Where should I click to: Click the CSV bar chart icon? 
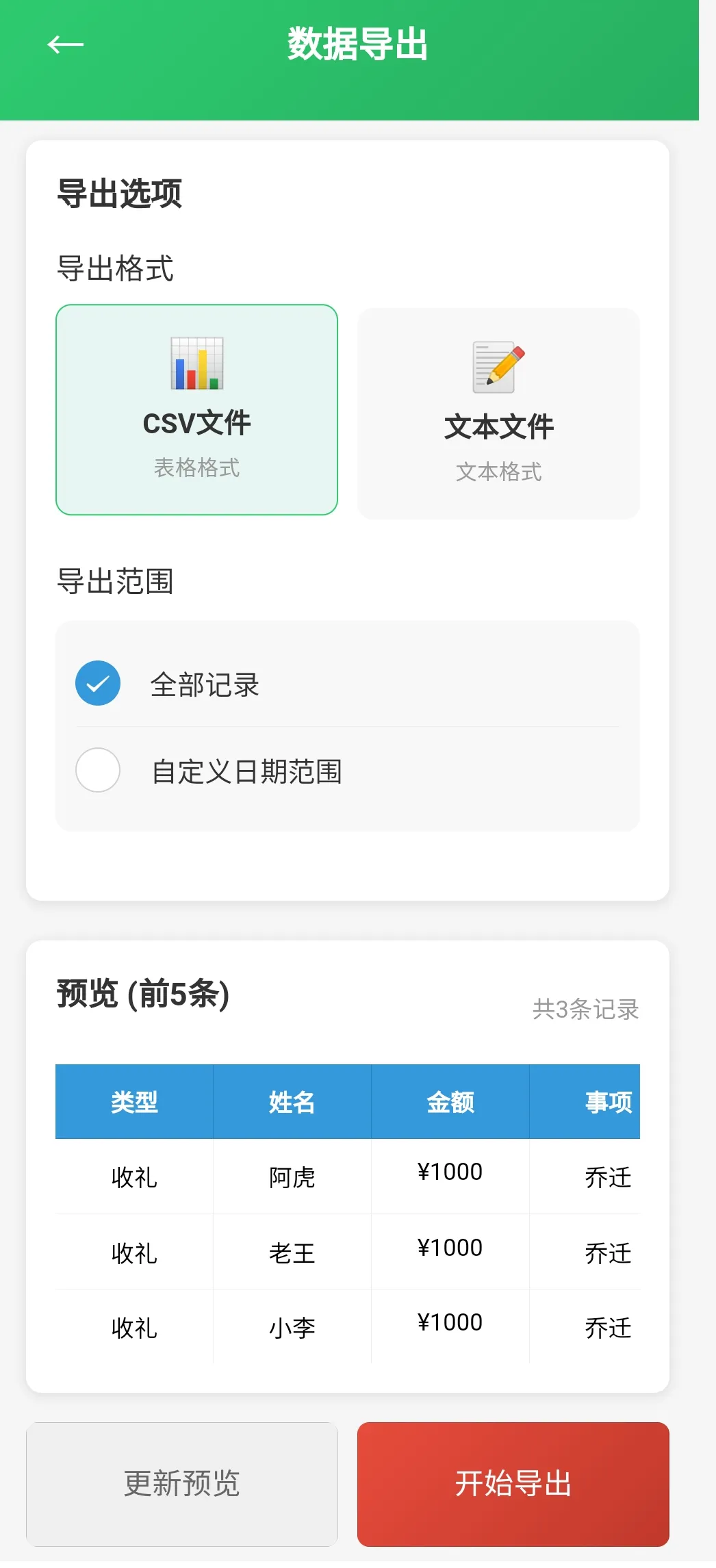click(197, 363)
